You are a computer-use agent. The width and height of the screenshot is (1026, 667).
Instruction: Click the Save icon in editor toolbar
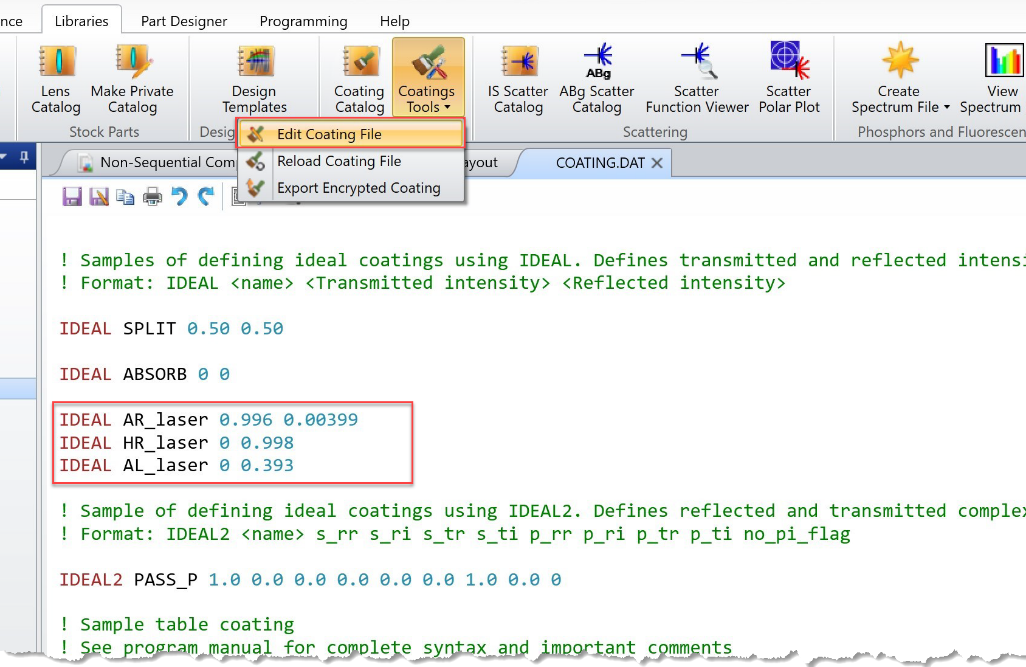(x=72, y=196)
